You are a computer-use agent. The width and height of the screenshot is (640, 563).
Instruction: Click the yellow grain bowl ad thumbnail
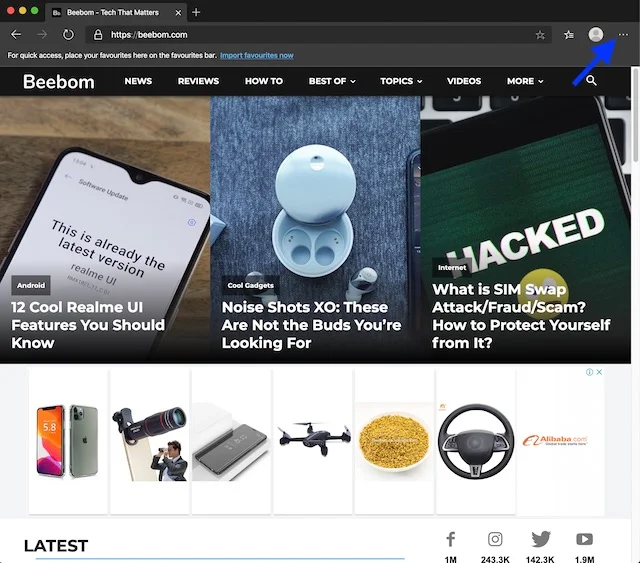(x=394, y=441)
